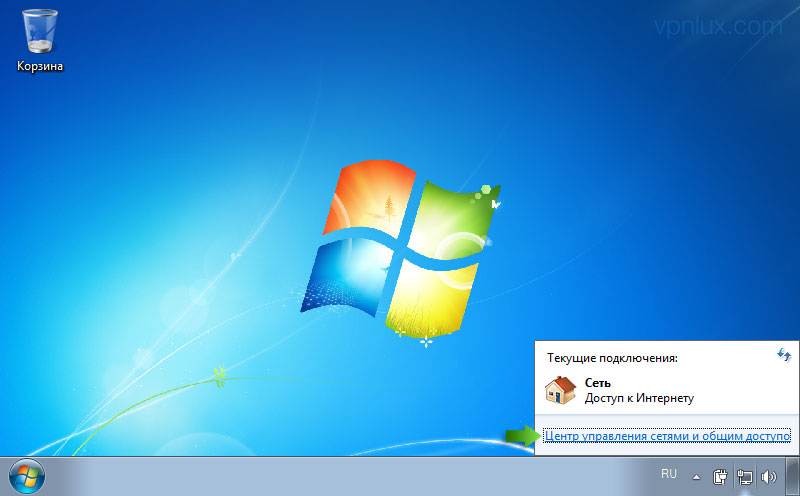Show hidden tray icons arrow
Screen dimensions: 800x496
(x=696, y=477)
